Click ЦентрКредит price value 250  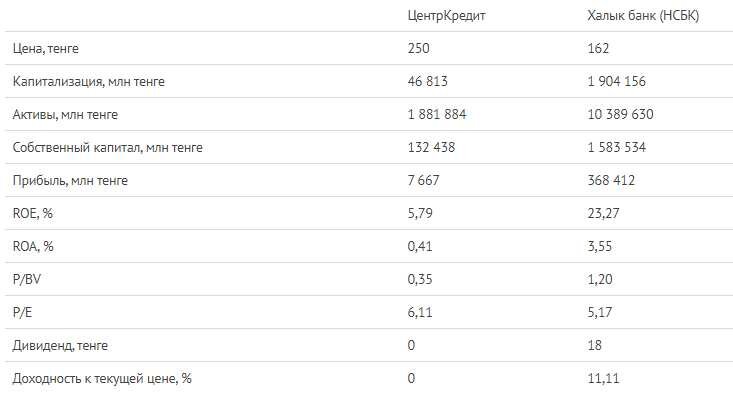(418, 48)
